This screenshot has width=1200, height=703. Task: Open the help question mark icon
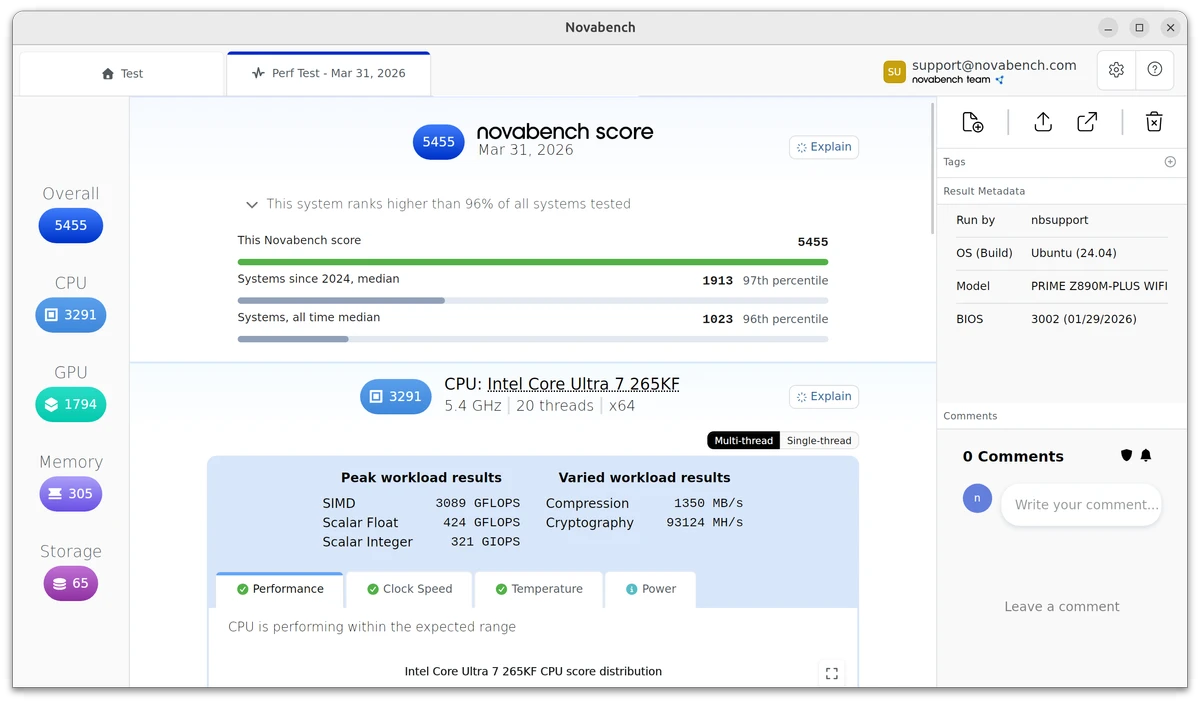[1155, 69]
